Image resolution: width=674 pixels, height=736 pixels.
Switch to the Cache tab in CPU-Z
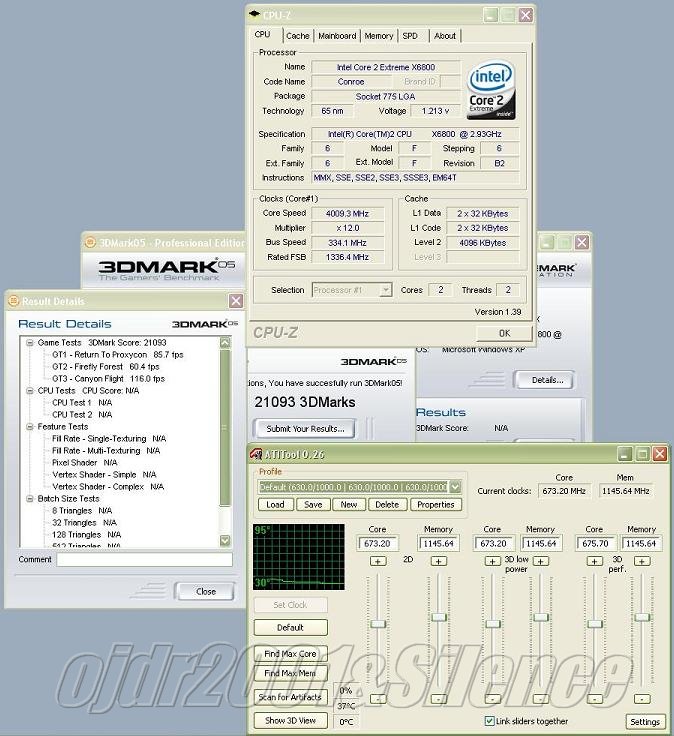(x=298, y=36)
